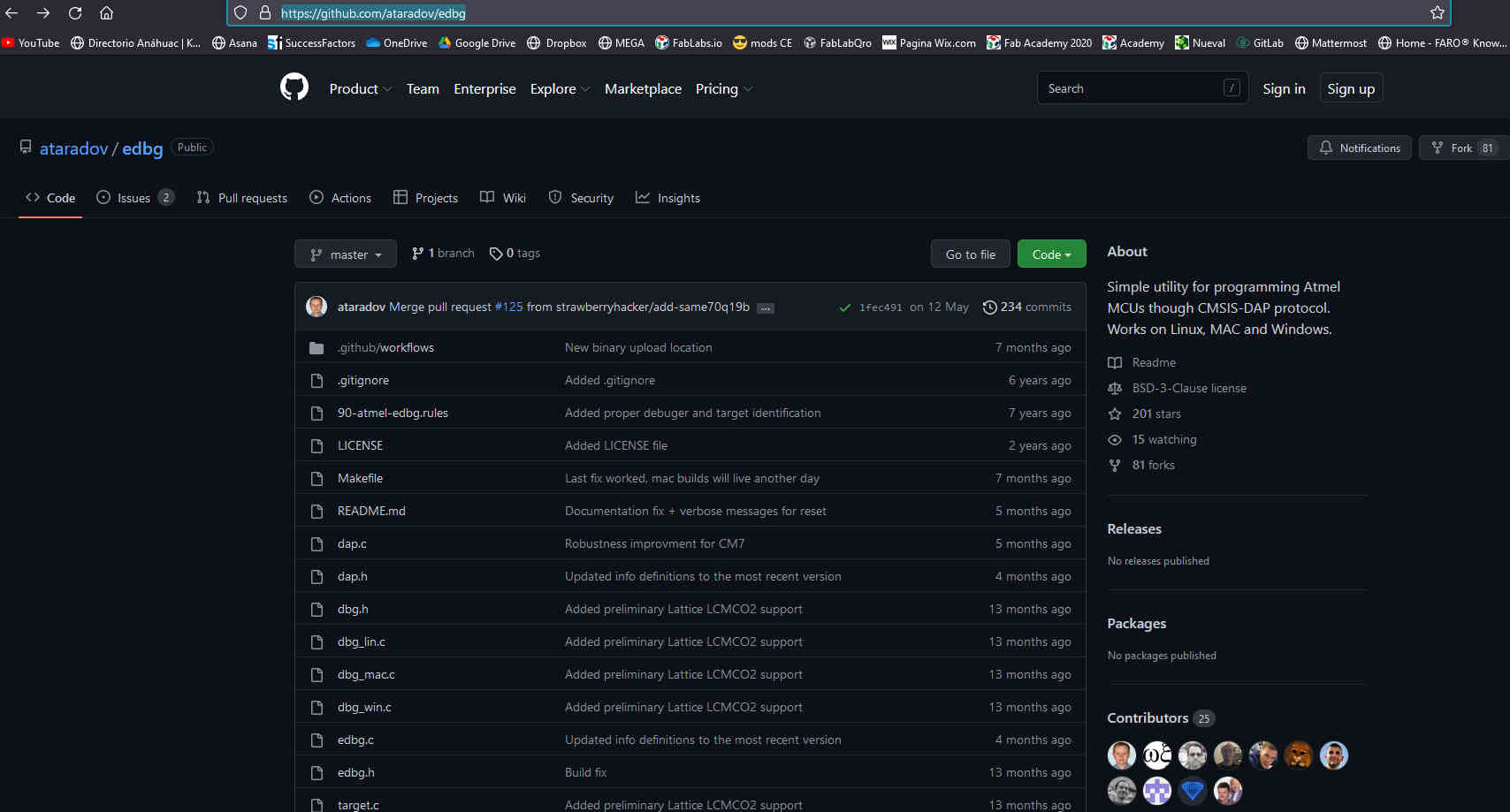The height and width of the screenshot is (812, 1510).
Task: Open the master branch dropdown
Action: pos(346,254)
